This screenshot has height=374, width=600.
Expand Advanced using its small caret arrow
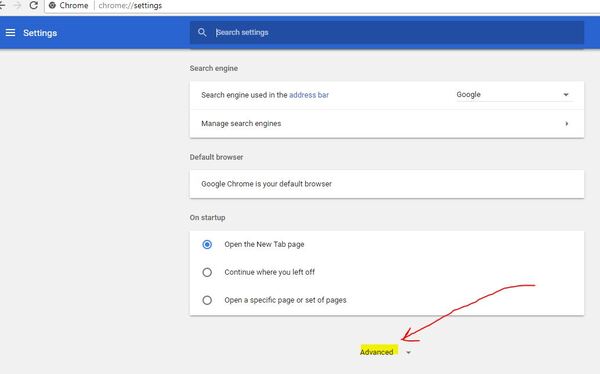pyautogui.click(x=409, y=352)
